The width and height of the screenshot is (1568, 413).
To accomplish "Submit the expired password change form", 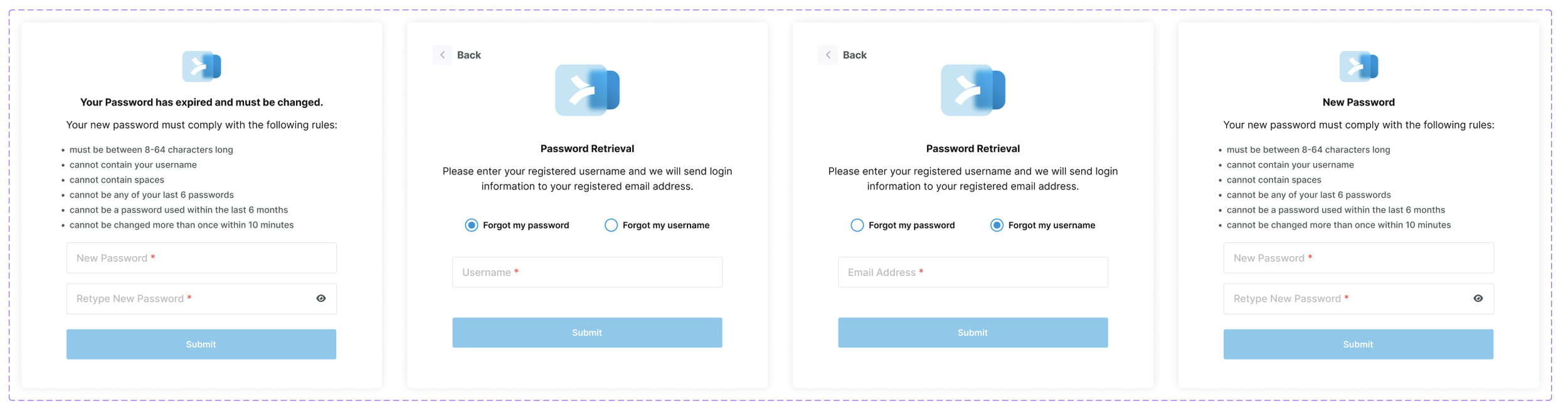I will (x=201, y=345).
